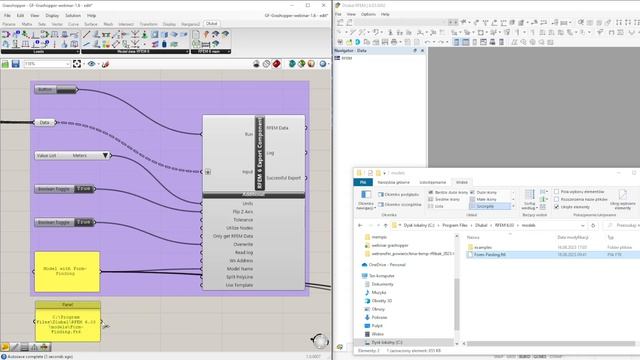The height and width of the screenshot is (360, 640).
Task: Click the Explorer search field
Action: click(x=622, y=225)
